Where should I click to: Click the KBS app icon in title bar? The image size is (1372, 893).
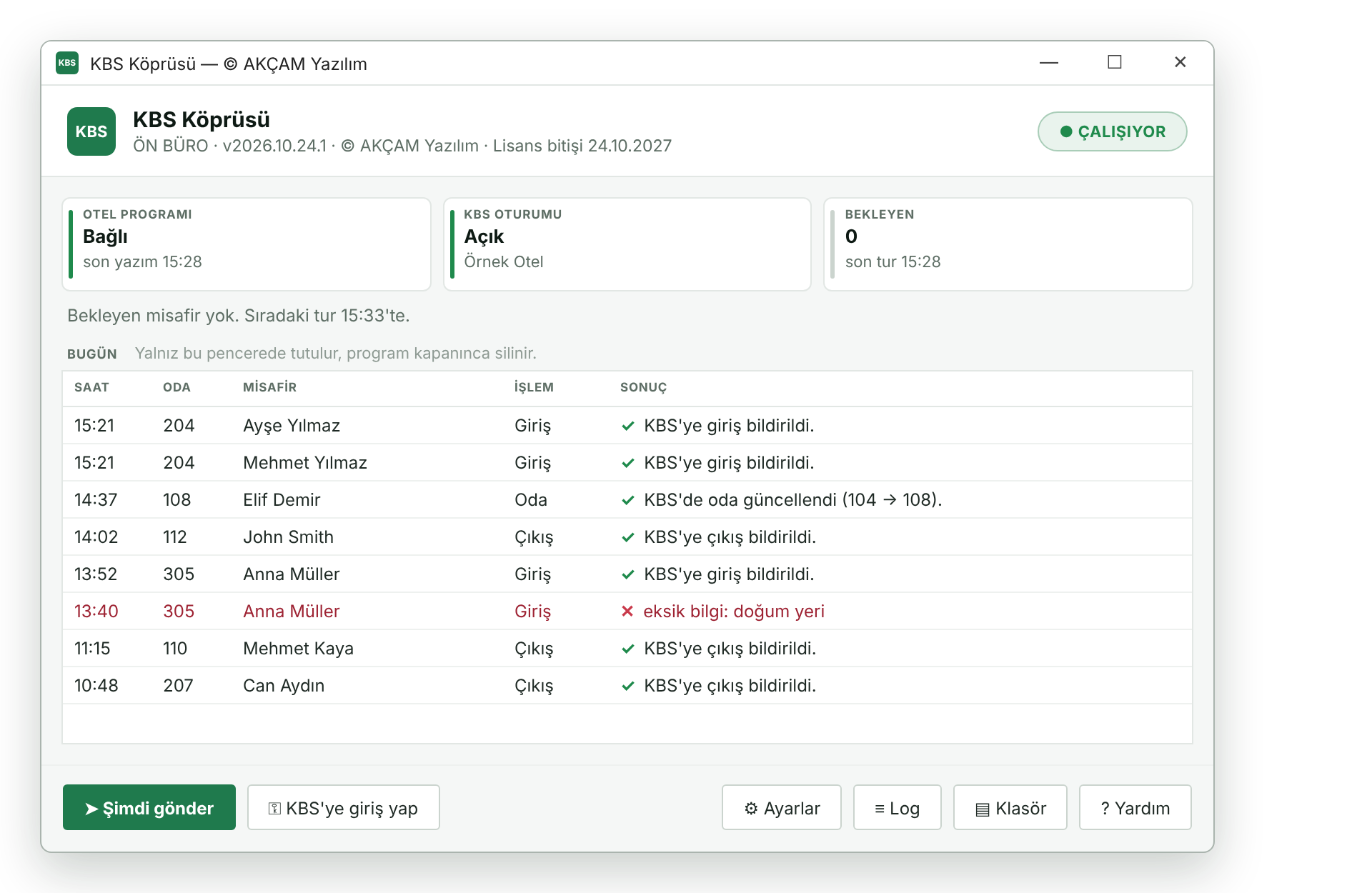pos(67,63)
